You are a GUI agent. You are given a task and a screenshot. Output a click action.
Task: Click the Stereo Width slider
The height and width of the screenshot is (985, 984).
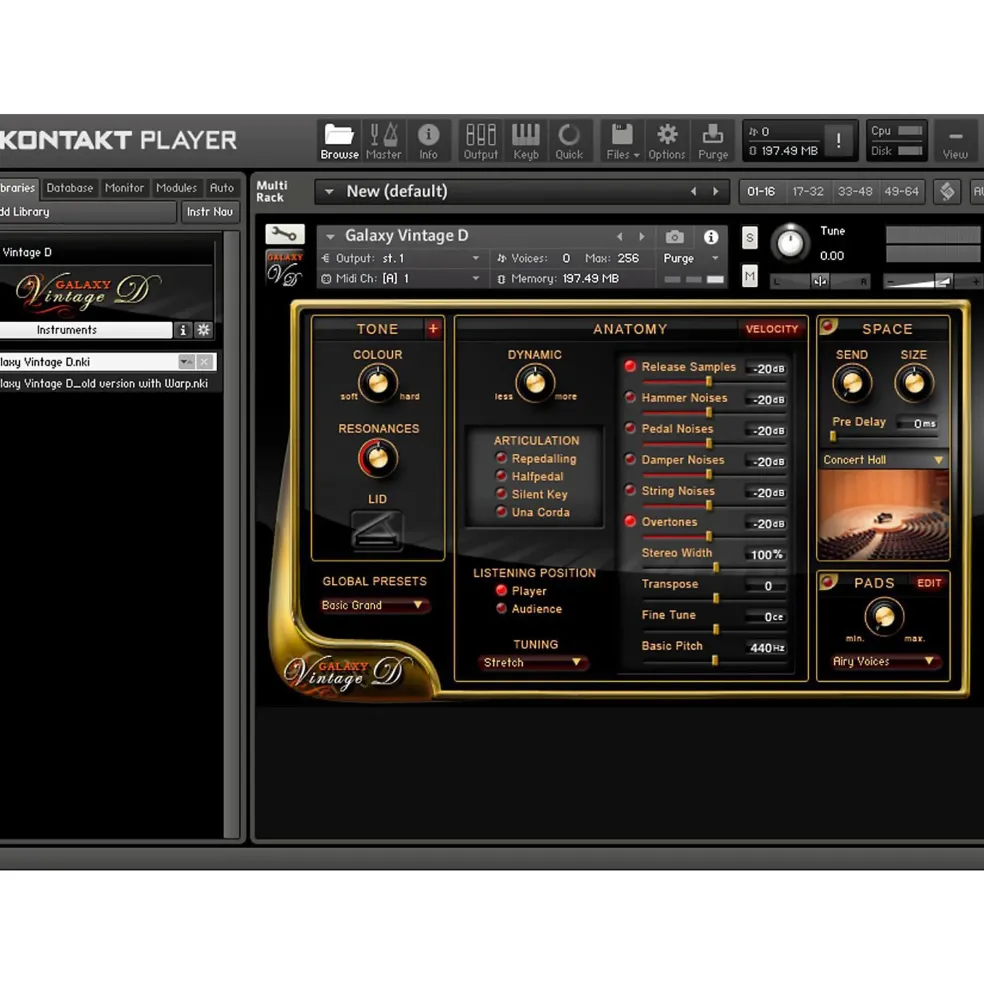click(x=714, y=567)
